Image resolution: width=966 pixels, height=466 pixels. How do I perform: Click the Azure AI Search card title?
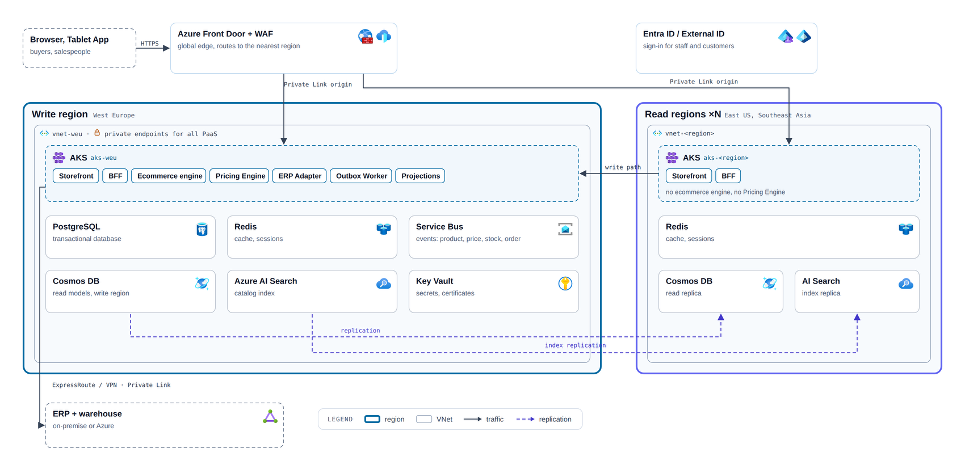(x=266, y=281)
